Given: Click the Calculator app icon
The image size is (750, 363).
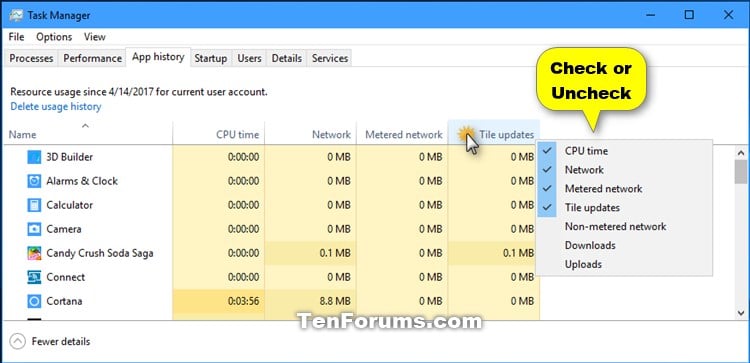Looking at the screenshot, I should pyautogui.click(x=34, y=205).
